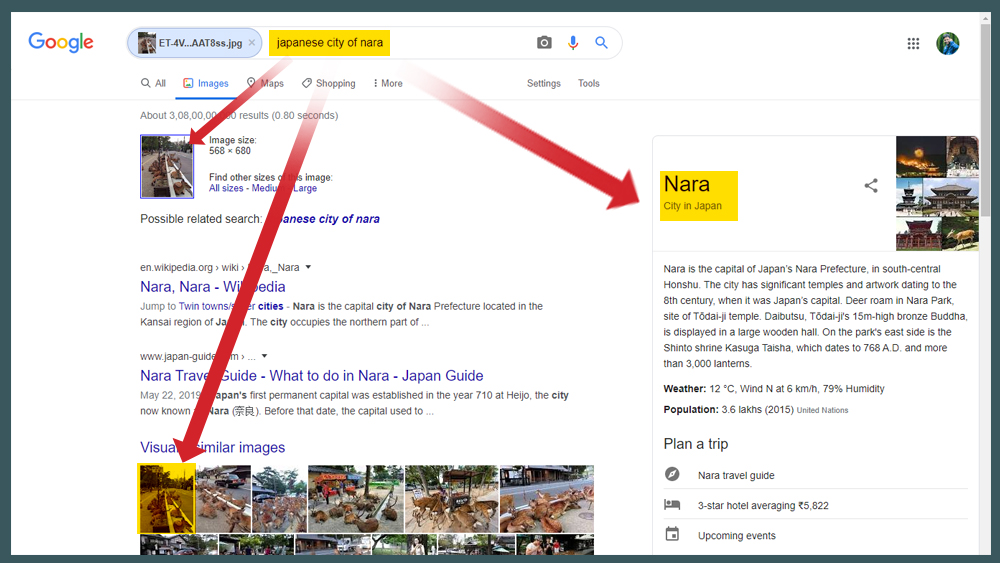The image size is (1000, 563).
Task: Share the Nara knowledge panel
Action: (871, 186)
